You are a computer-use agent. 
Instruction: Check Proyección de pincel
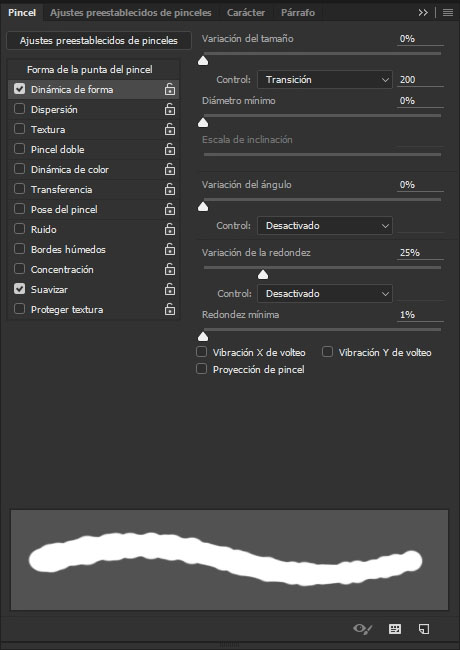(x=201, y=369)
